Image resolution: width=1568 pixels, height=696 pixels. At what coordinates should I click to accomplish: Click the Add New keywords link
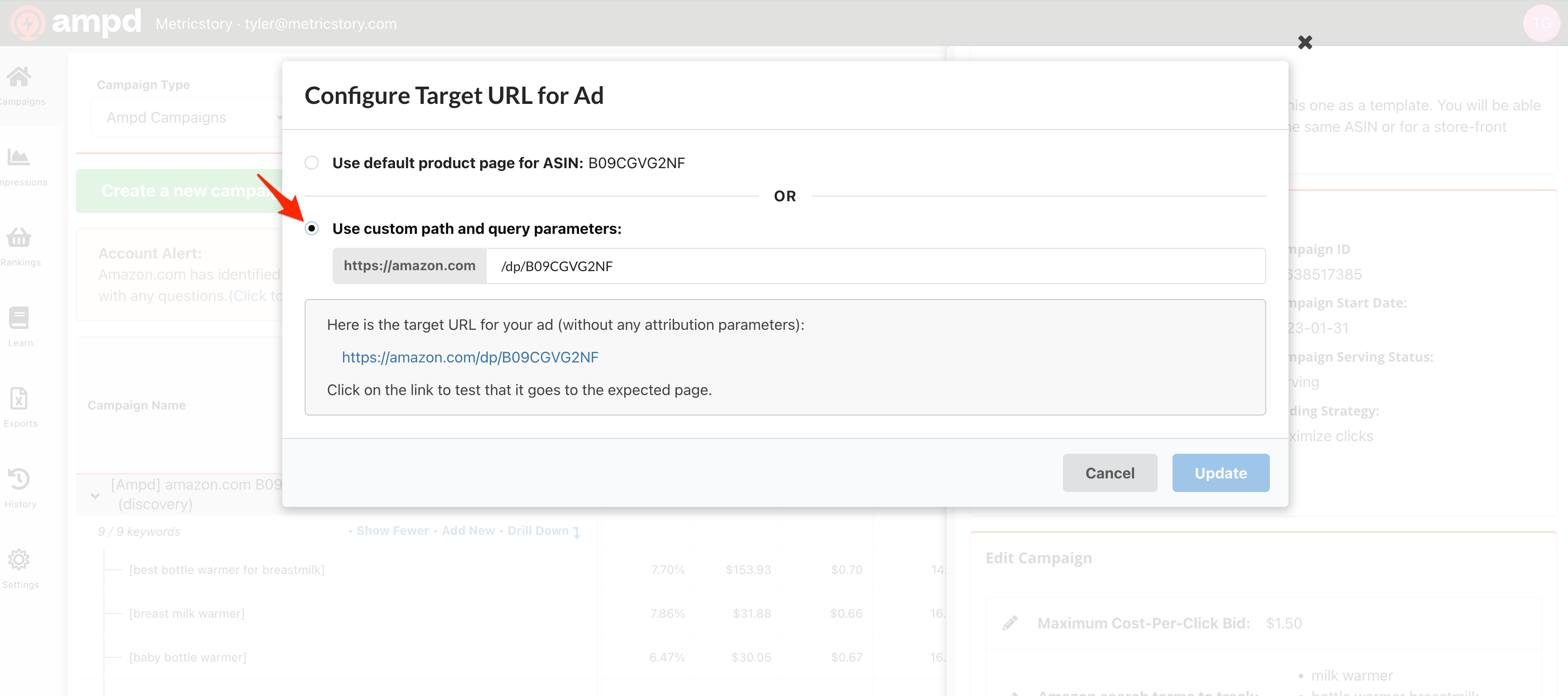coord(468,530)
